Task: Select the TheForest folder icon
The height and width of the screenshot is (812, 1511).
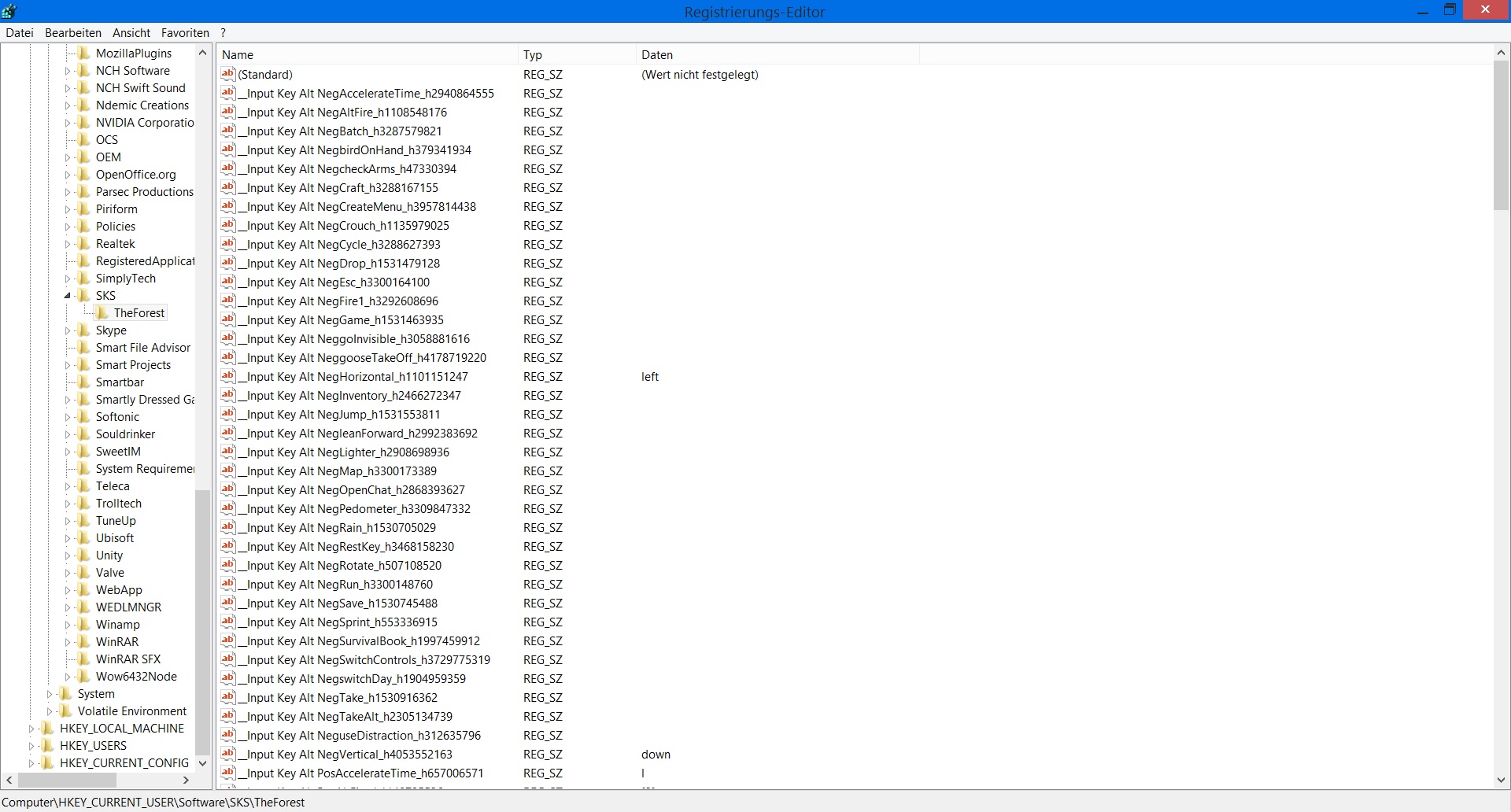Action: pos(102,313)
